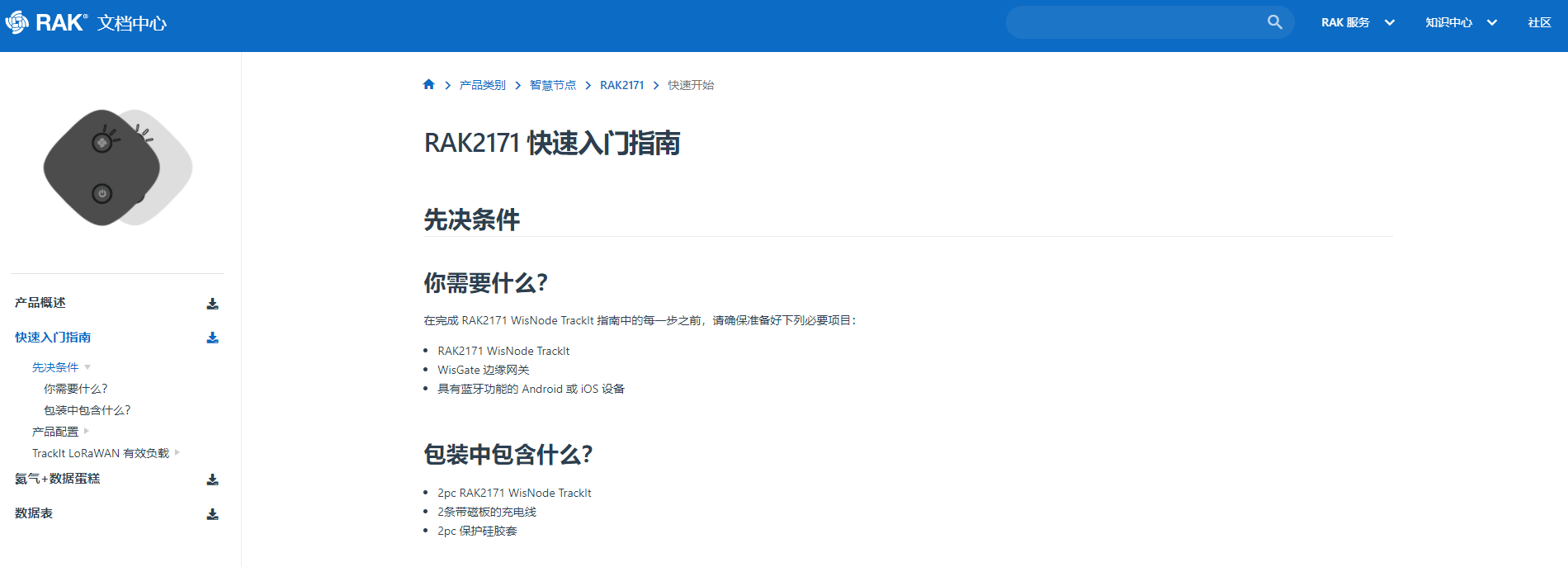Go to 包装中包含什么? in the sidebar

[x=87, y=410]
